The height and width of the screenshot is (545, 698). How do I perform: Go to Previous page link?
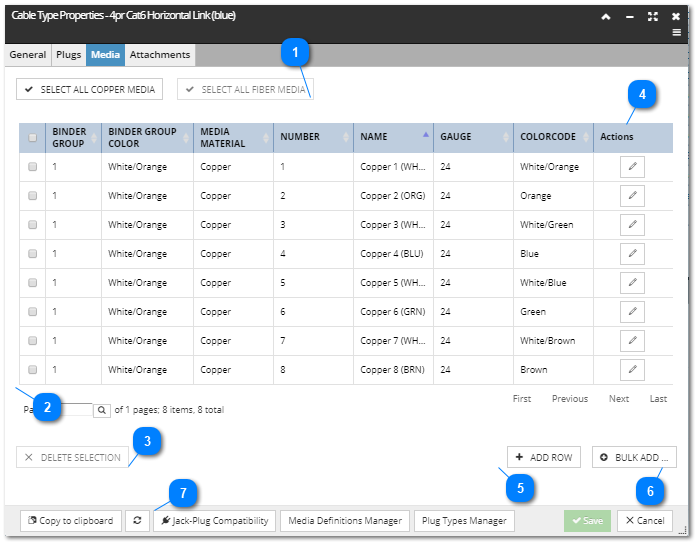tap(570, 399)
